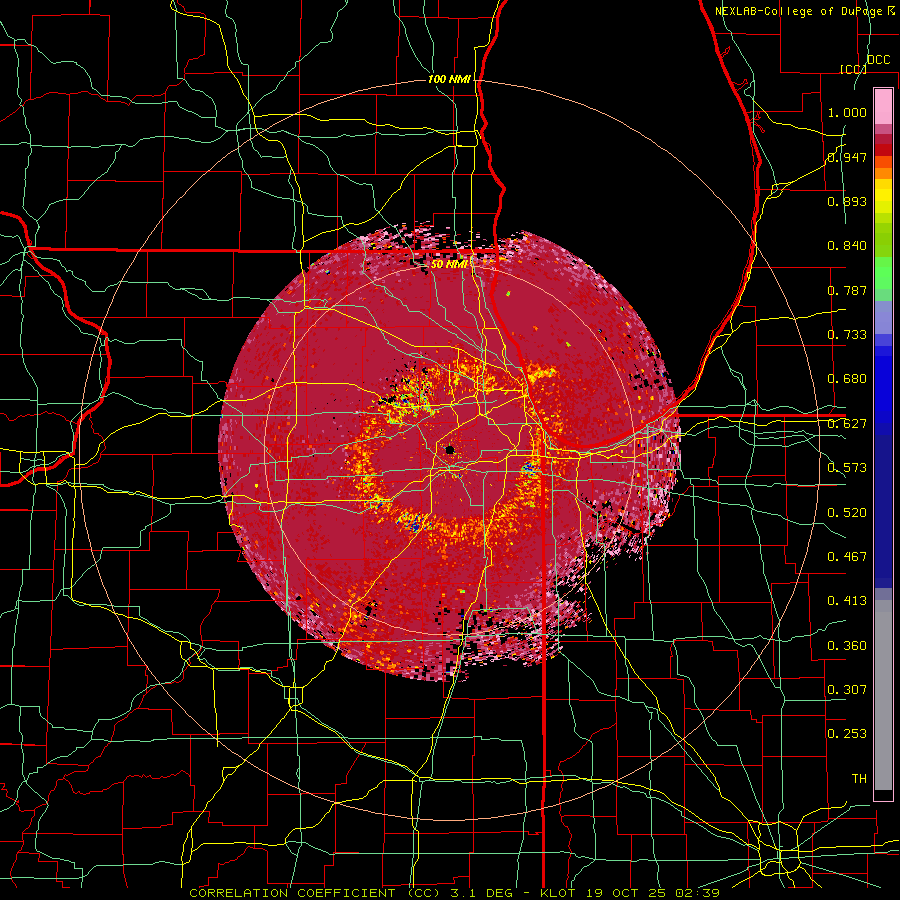The width and height of the screenshot is (900, 900).
Task: Click the 0.627 legend value
Action: tap(847, 424)
